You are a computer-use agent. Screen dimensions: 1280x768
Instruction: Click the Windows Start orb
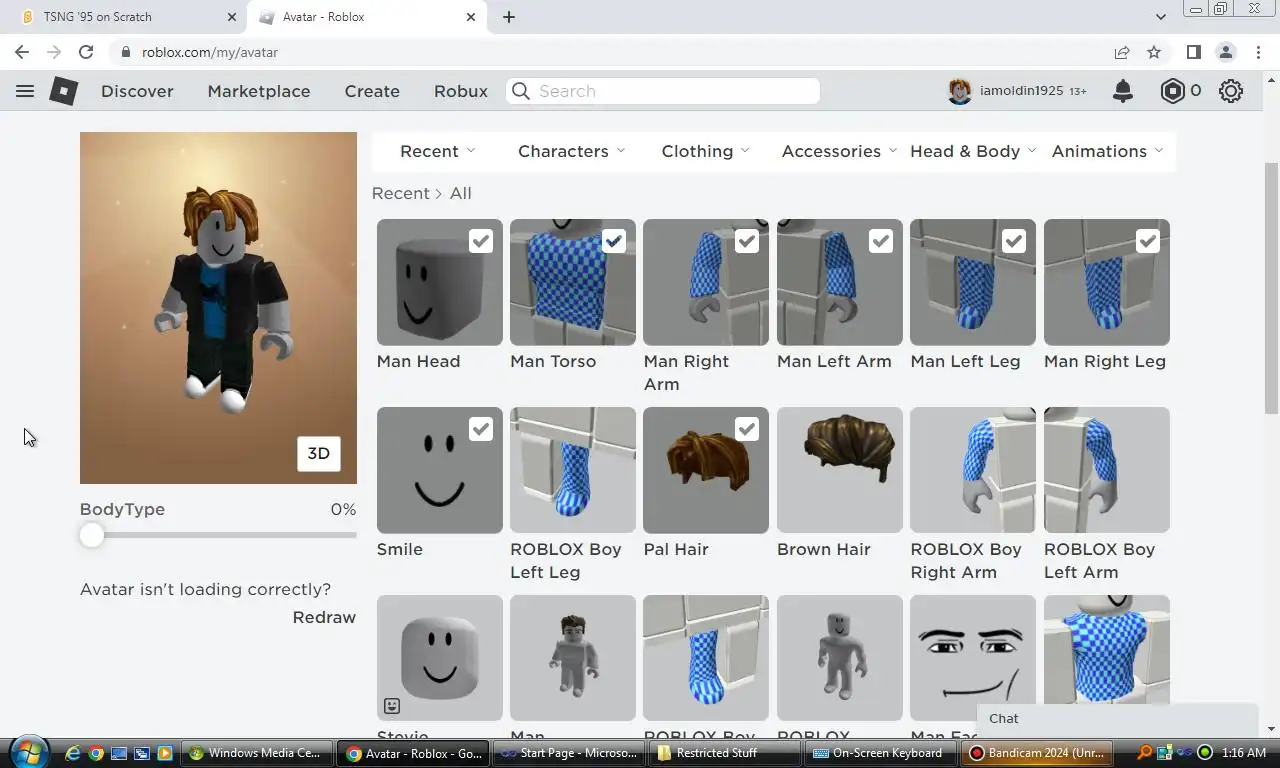29,752
